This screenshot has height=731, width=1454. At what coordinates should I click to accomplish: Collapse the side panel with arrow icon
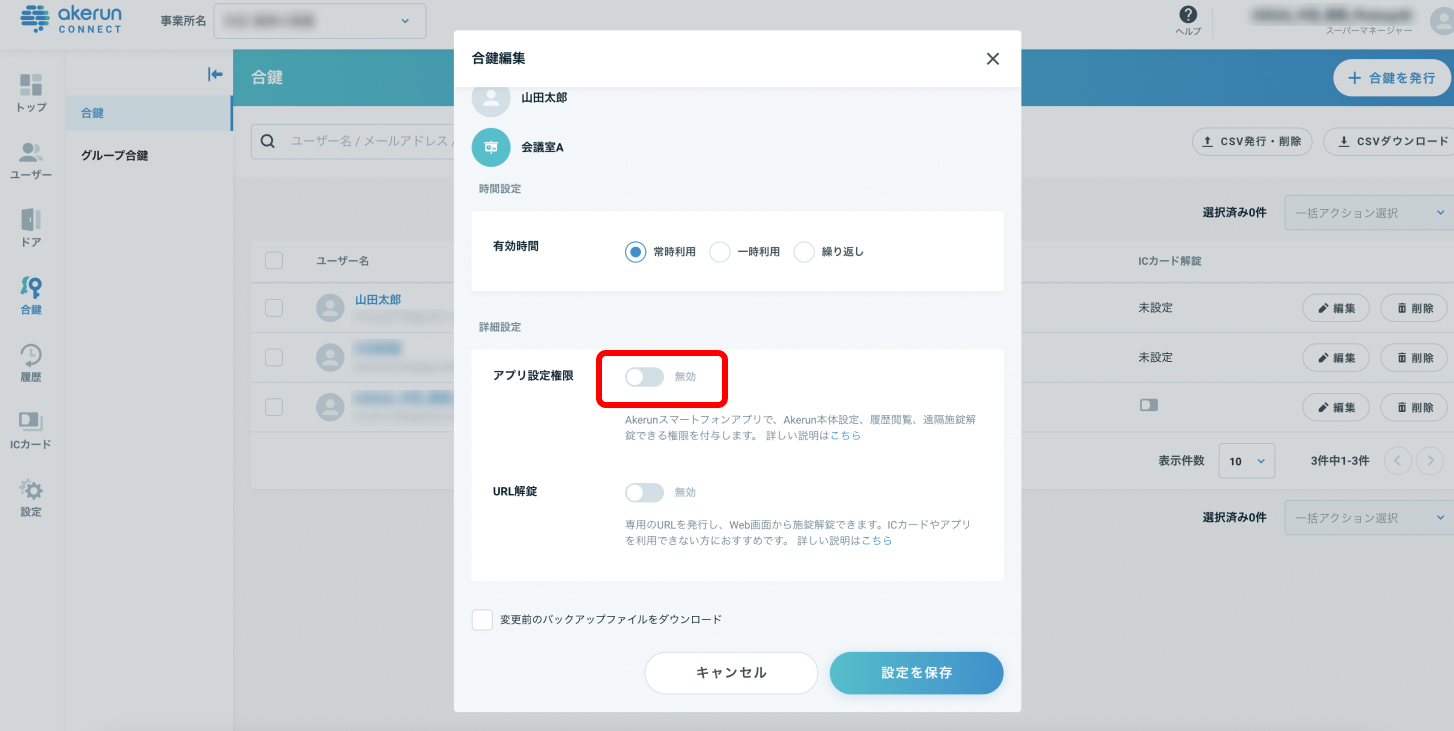pos(215,74)
